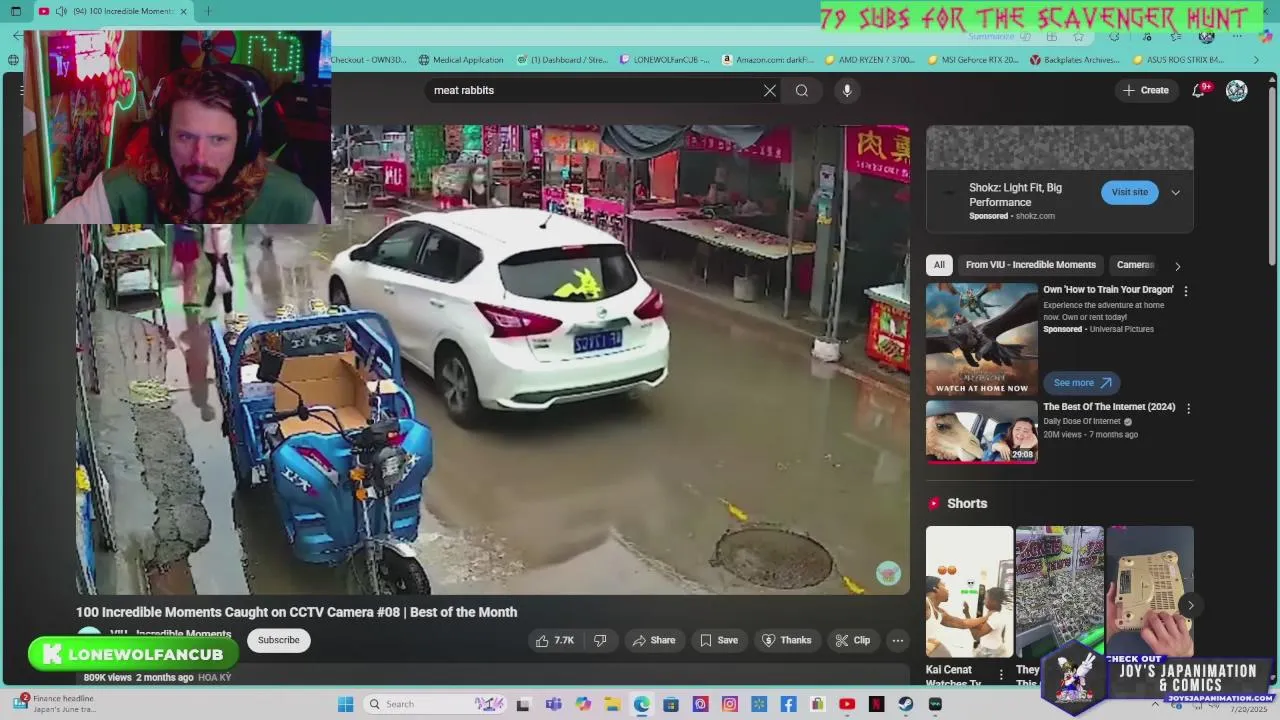Click 'Visit site' on Shokz ad
The image size is (1280, 720).
click(x=1130, y=192)
